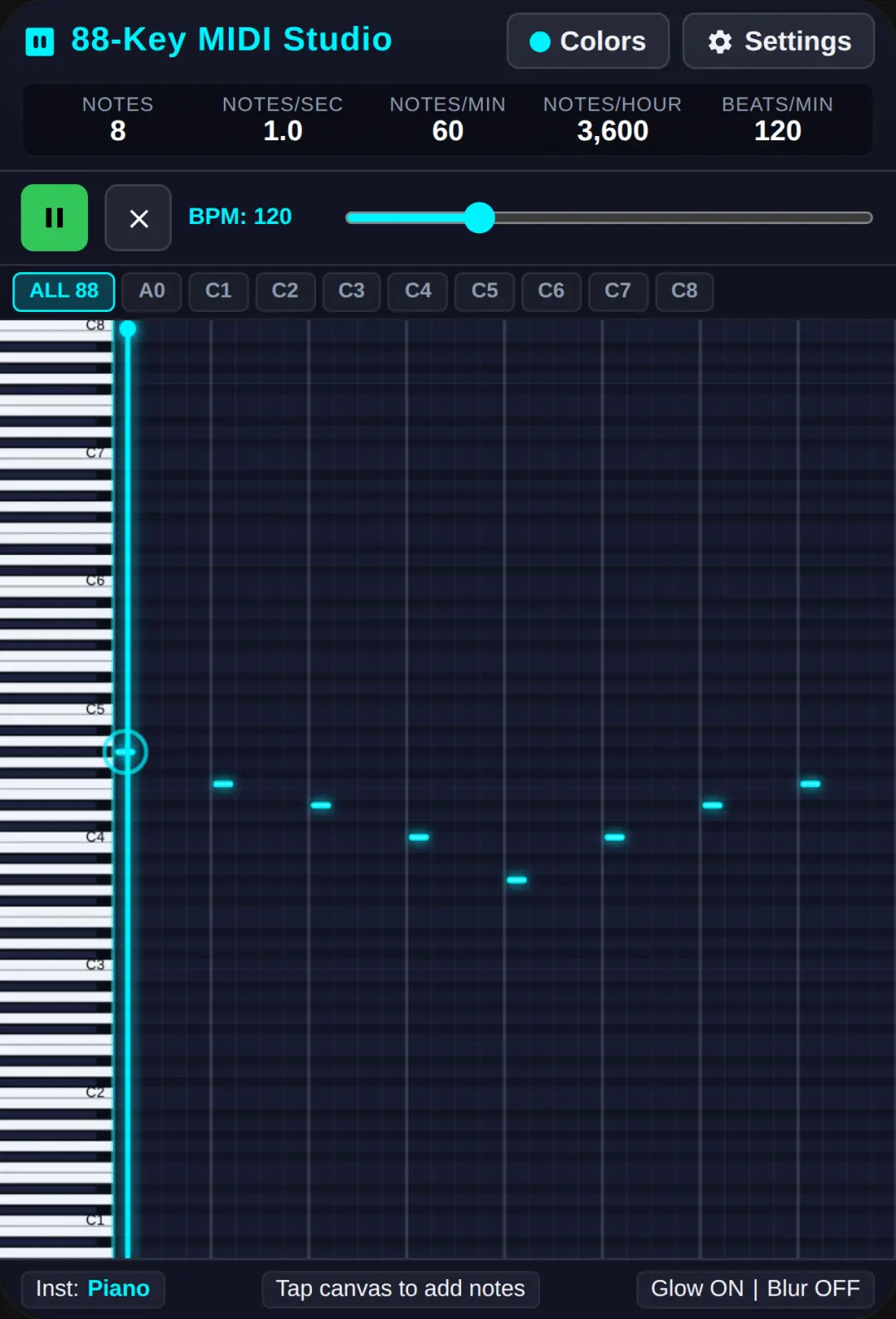Click the NOTES count value 8

(x=118, y=131)
